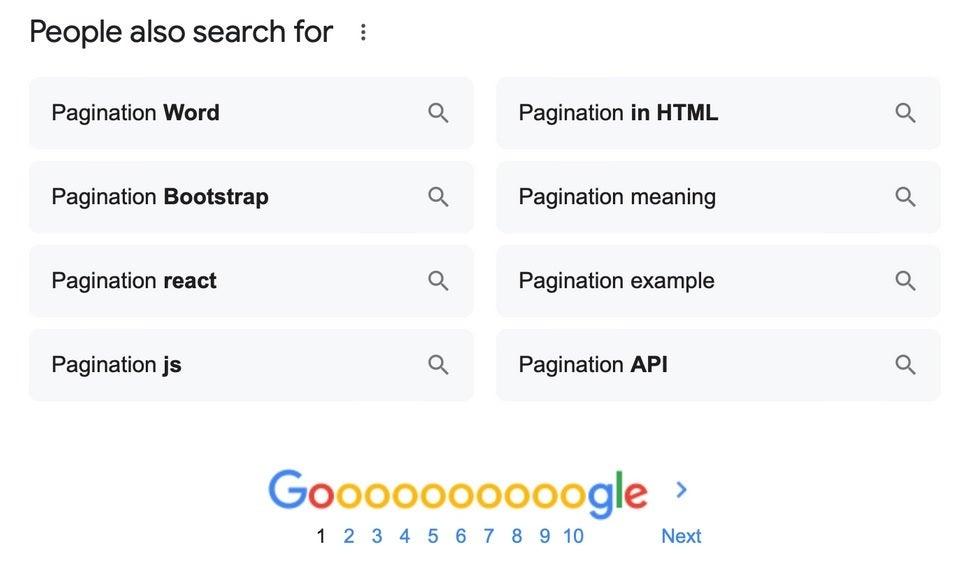This screenshot has width=966, height=585.
Task: Navigate to results page 10
Action: pos(573,536)
